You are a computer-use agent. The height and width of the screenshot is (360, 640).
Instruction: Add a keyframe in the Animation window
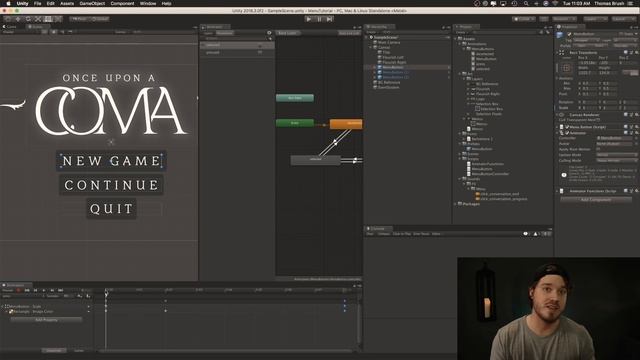(x=80, y=296)
